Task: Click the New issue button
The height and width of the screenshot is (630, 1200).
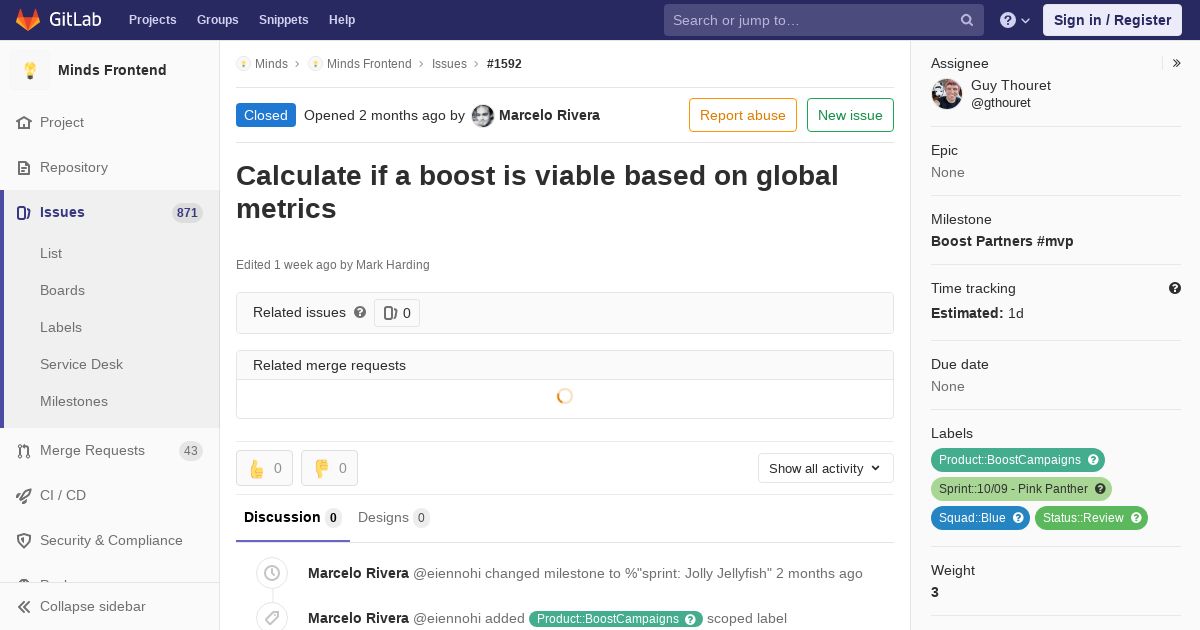Action: [850, 115]
